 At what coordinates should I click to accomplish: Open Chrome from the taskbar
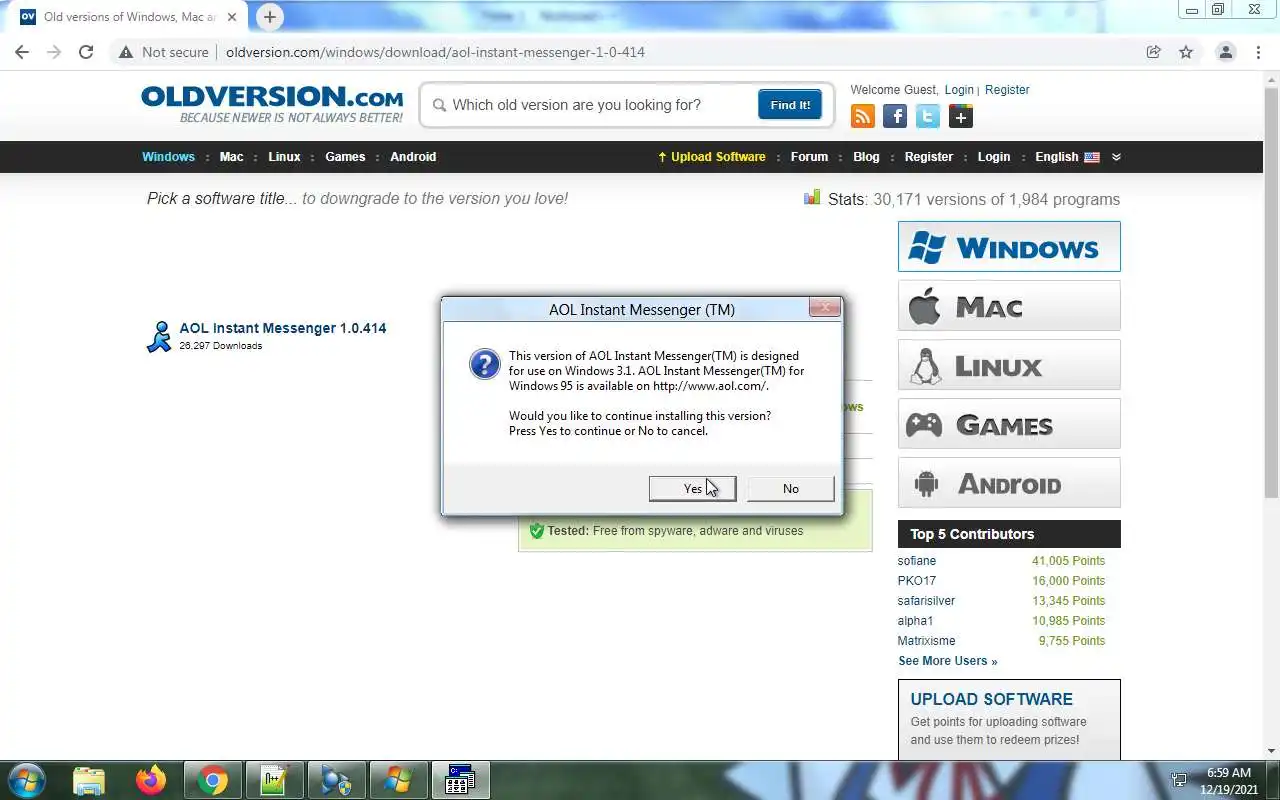[212, 780]
